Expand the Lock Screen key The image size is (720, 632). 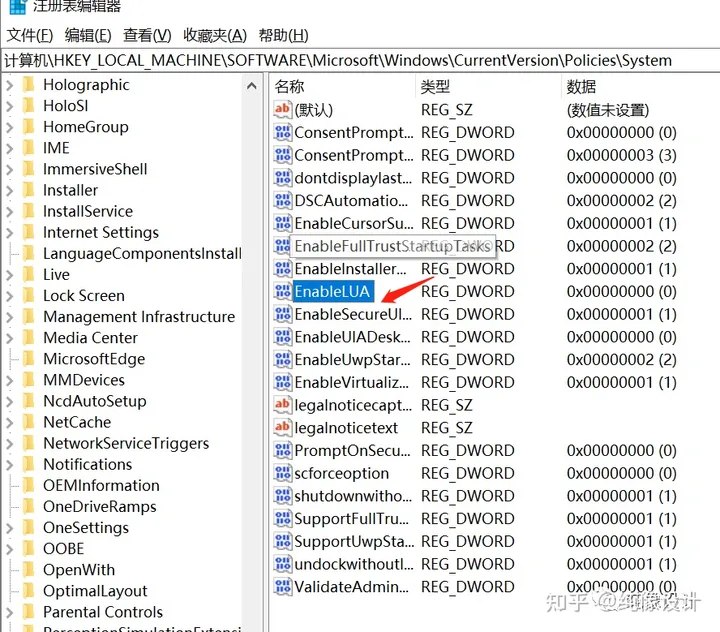tap(10, 296)
